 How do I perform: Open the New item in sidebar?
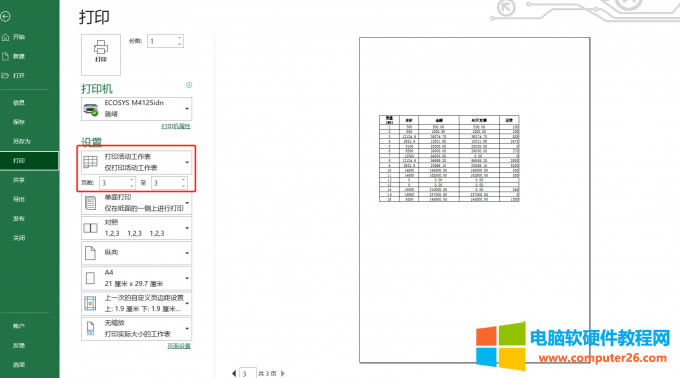tap(14, 56)
